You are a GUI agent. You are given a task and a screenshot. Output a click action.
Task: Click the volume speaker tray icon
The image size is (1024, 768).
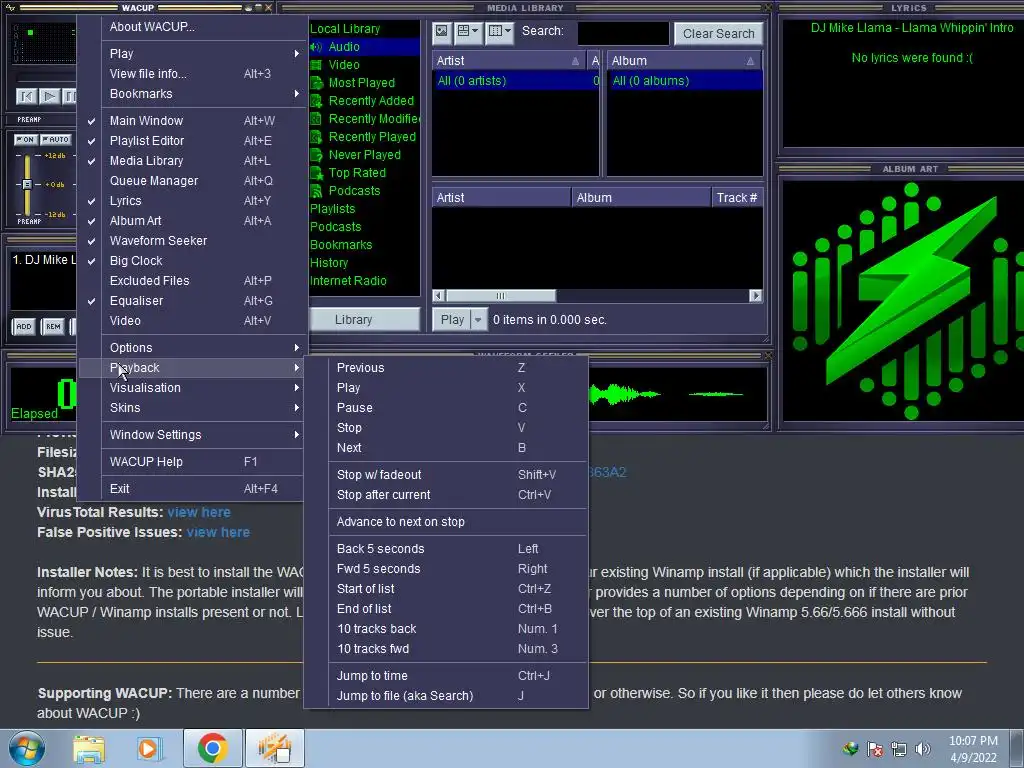pos(923,749)
